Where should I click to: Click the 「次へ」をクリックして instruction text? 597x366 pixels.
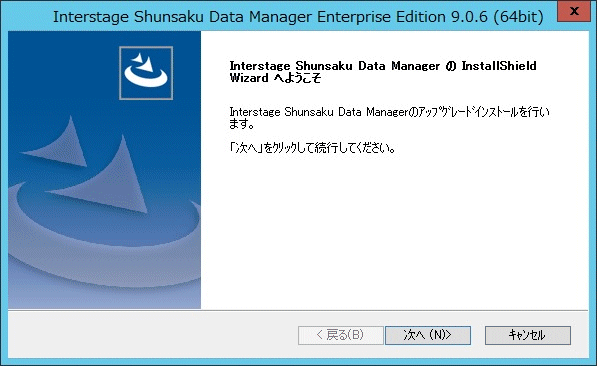[312, 148]
